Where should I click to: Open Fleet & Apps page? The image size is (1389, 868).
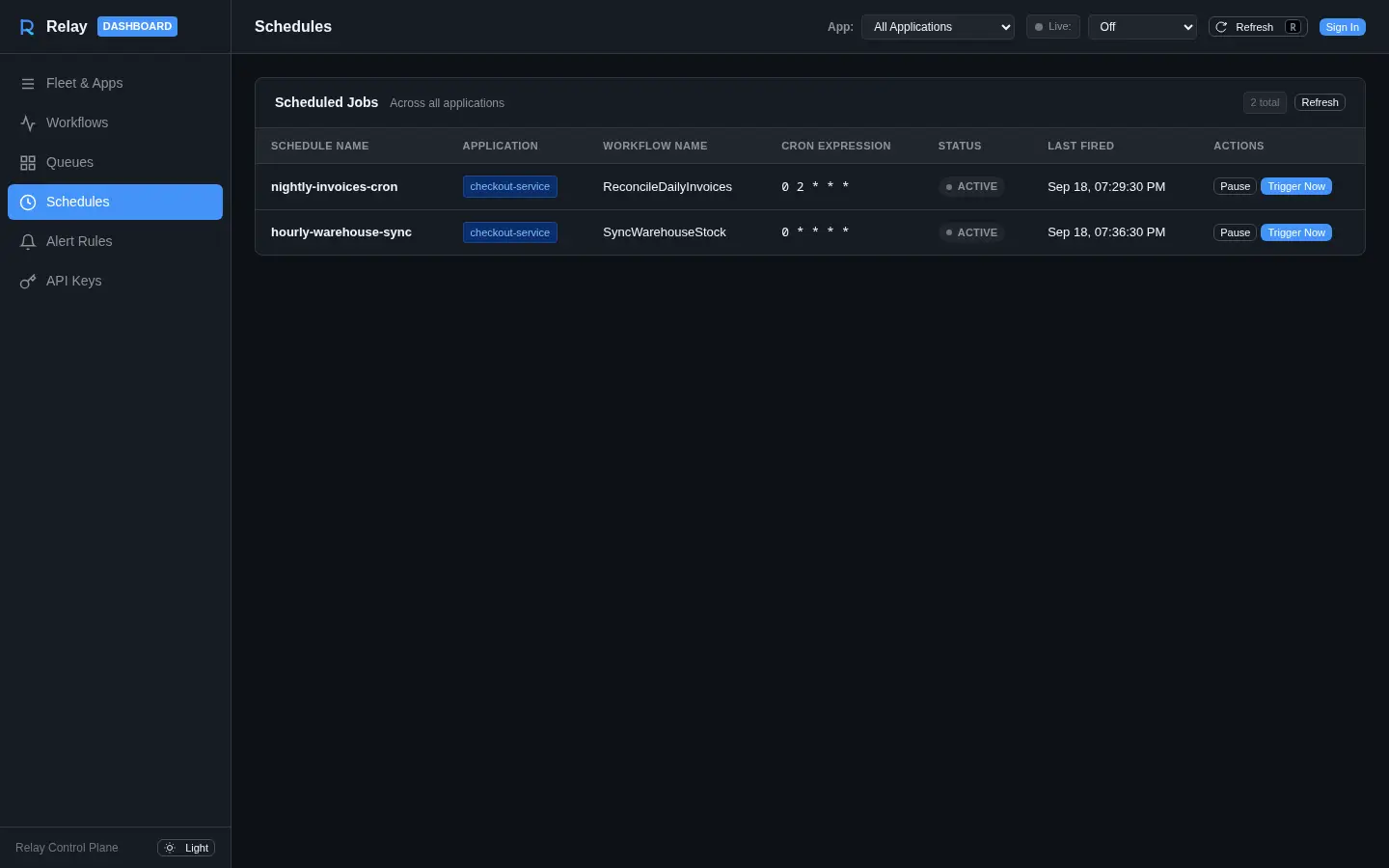coord(115,83)
